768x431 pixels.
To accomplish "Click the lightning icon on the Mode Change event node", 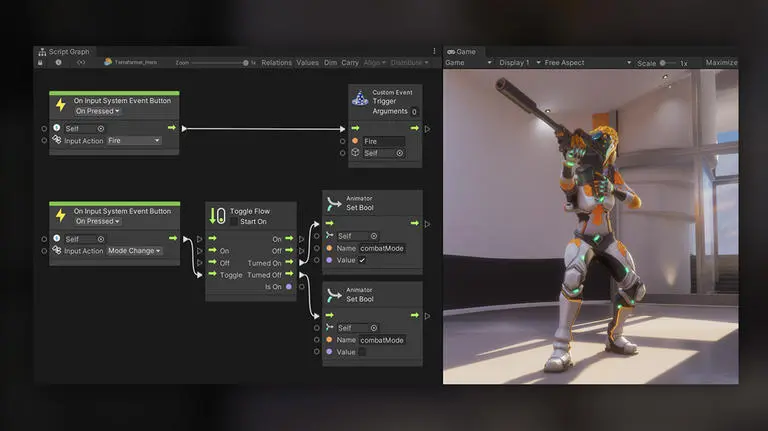I will (61, 215).
